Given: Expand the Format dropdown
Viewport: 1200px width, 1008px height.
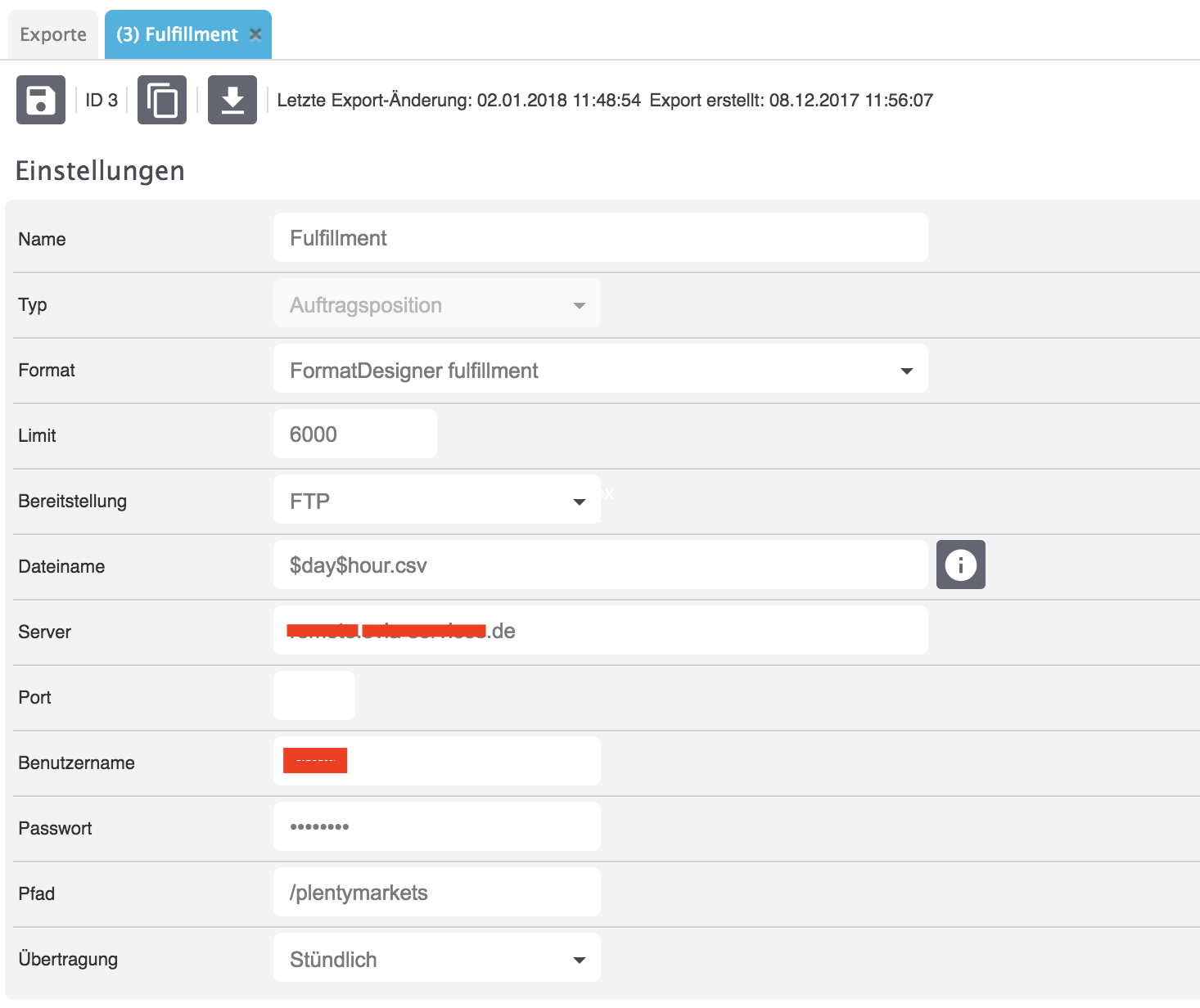Looking at the screenshot, I should pyautogui.click(x=600, y=370).
